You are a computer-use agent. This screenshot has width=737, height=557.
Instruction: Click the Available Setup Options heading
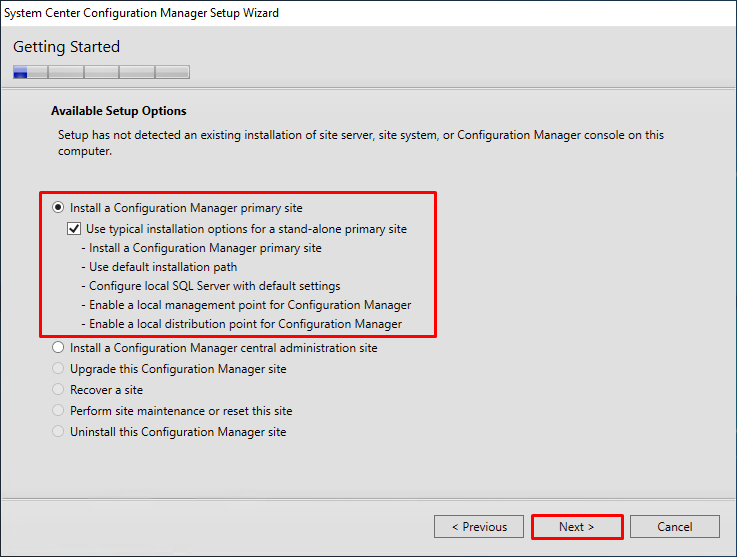(119, 111)
